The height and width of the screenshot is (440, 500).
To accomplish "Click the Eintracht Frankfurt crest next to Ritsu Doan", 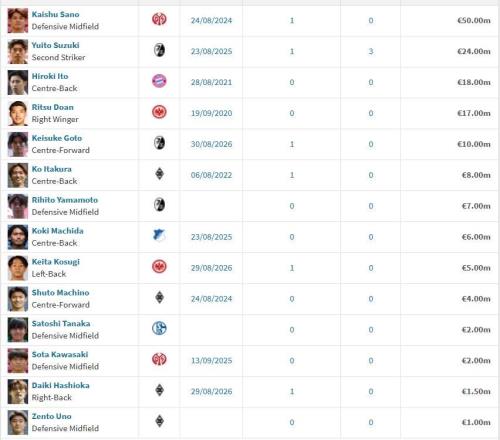I will click(x=159, y=112).
